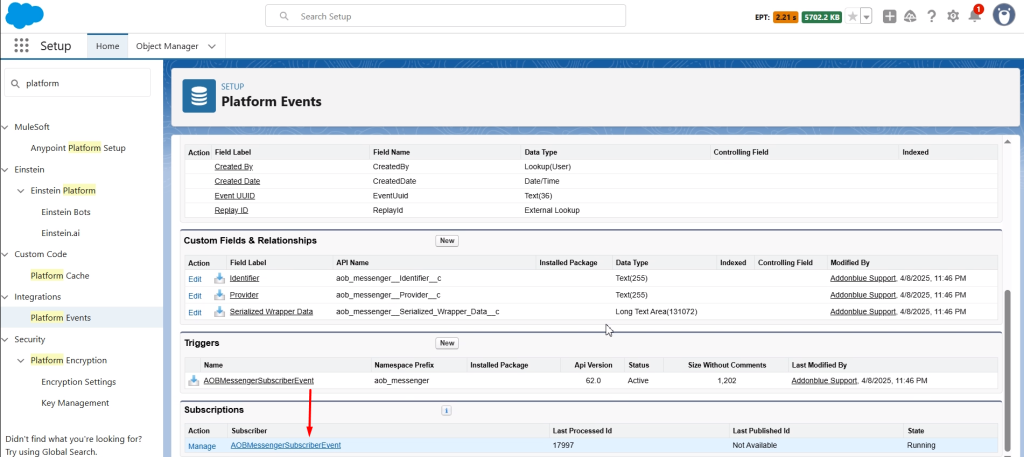Open the Created Date standard field
Screen dimensions: 1024x457
pos(236,181)
